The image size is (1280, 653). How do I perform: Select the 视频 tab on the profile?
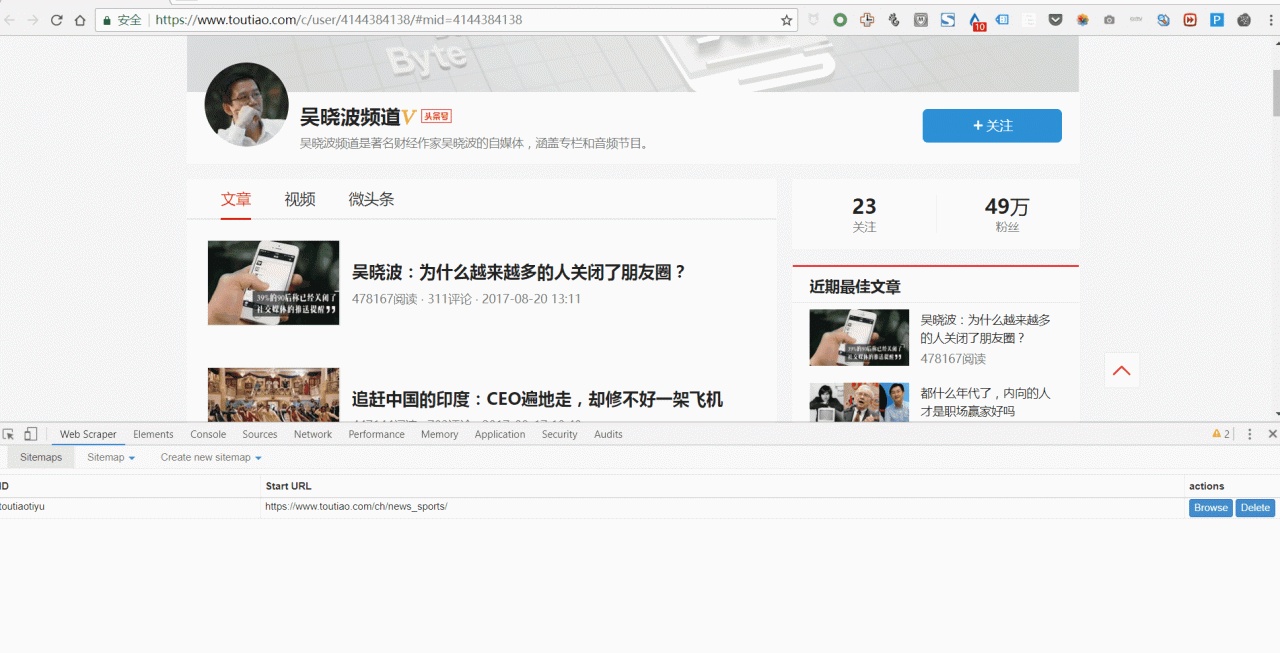click(300, 199)
